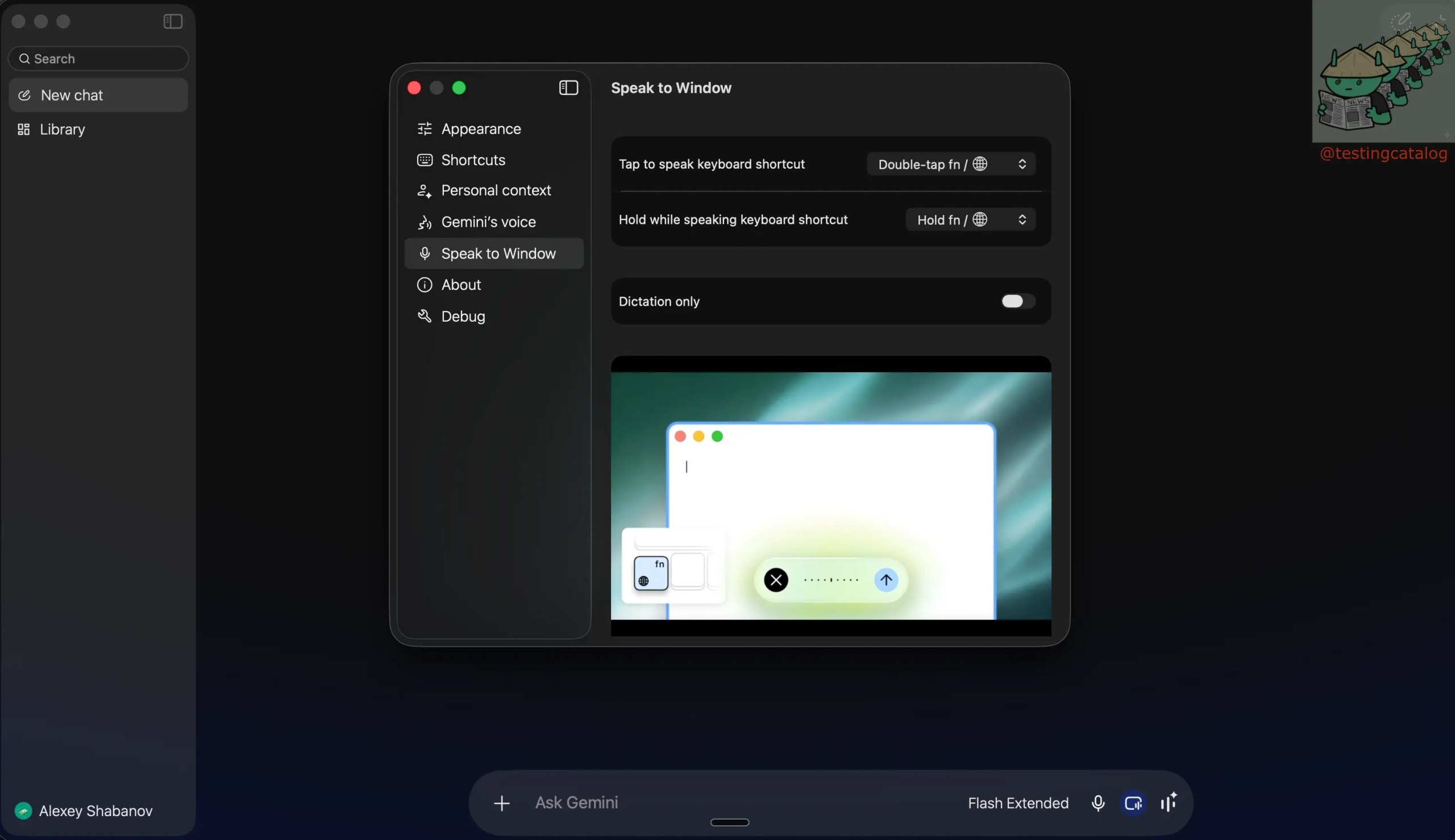Open the Gemini's voice settings tab
This screenshot has height=840, width=1455.
coord(494,222)
